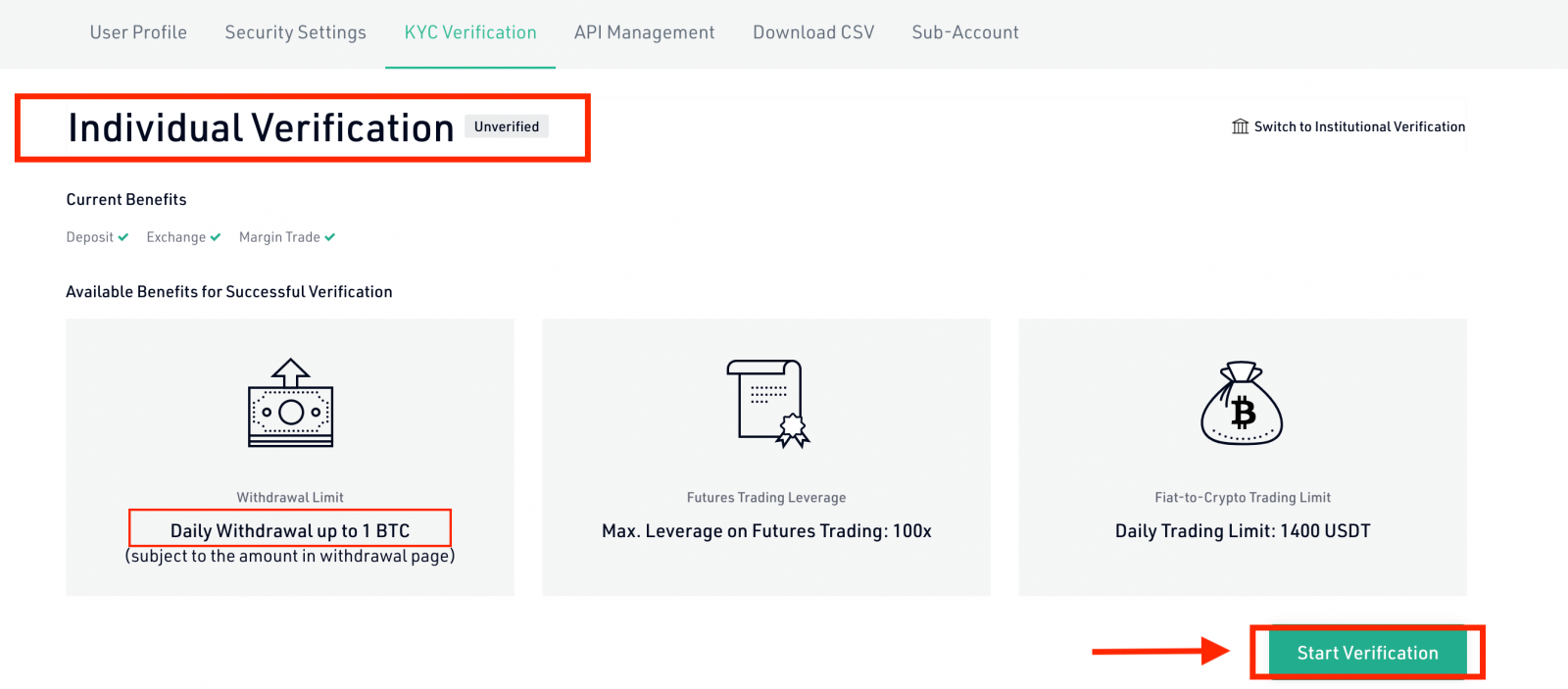Open the User Profile tab
Viewport: 1568px width, 689px height.
[x=138, y=32]
